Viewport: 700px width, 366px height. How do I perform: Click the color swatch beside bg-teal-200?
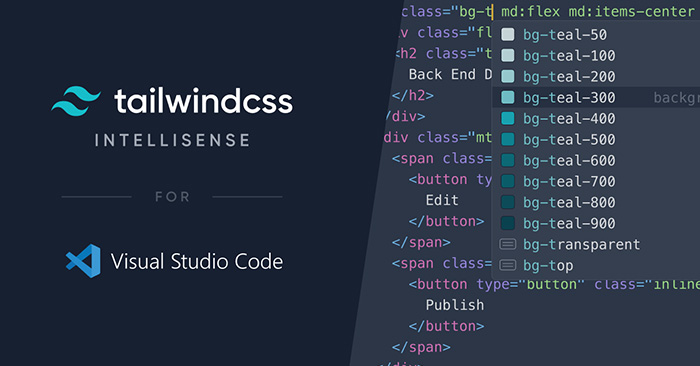pyautogui.click(x=508, y=76)
